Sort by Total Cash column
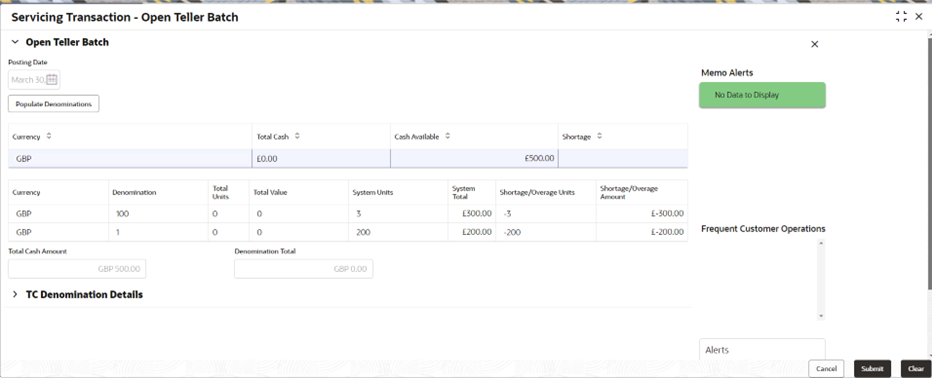The image size is (934, 381). click(297, 136)
